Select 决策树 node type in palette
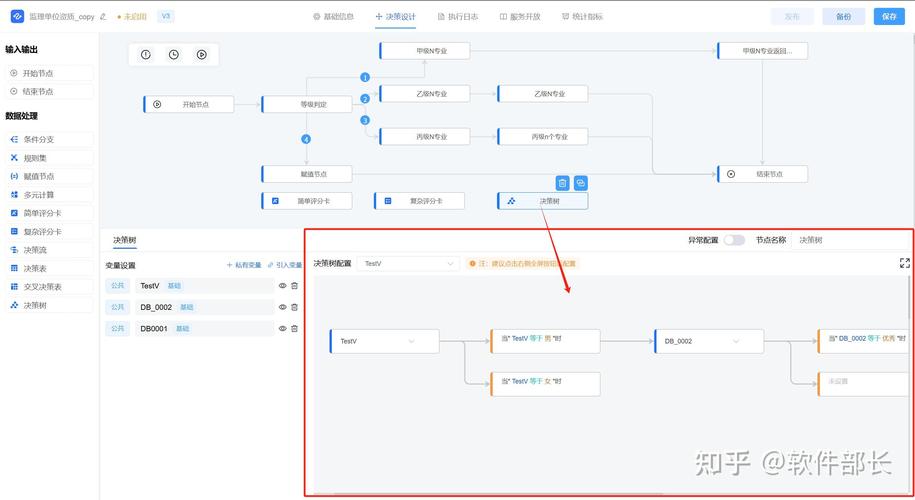 pyautogui.click(x=50, y=305)
